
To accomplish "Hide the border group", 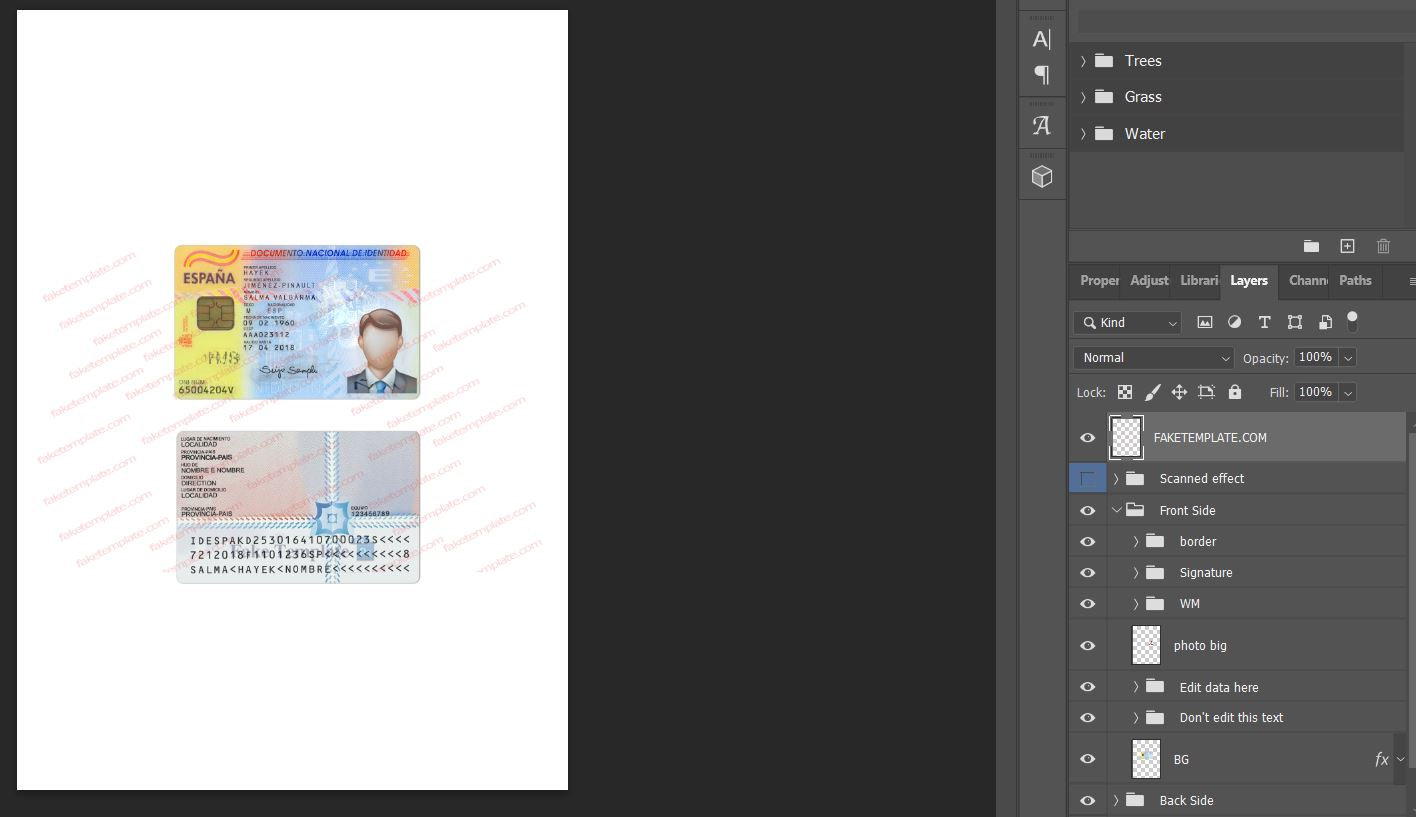I will (x=1088, y=542).
